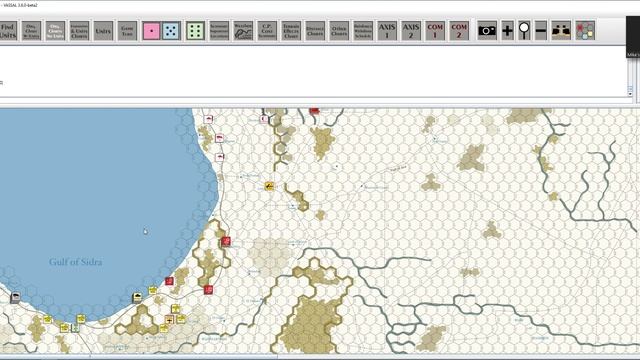Viewport: 640px width, 360px height.
Task: Open the AXIS 2 window
Action: click(x=411, y=31)
